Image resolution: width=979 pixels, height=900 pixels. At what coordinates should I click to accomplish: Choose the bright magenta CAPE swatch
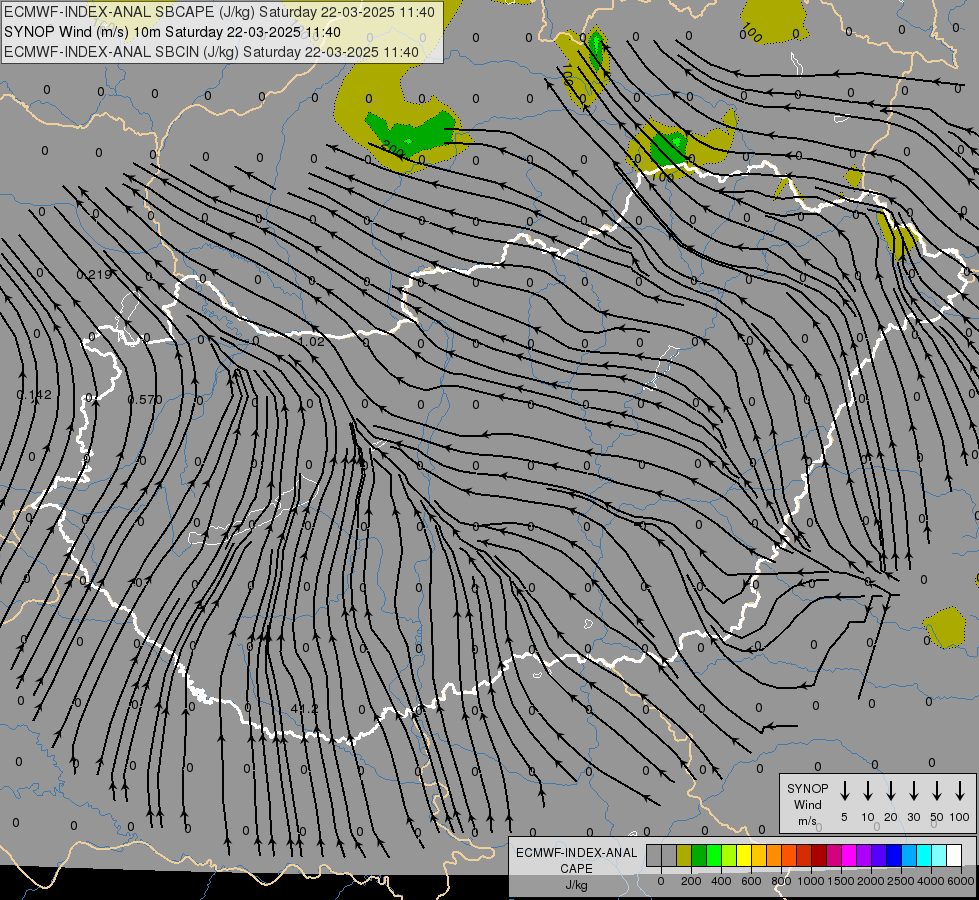coord(849,855)
